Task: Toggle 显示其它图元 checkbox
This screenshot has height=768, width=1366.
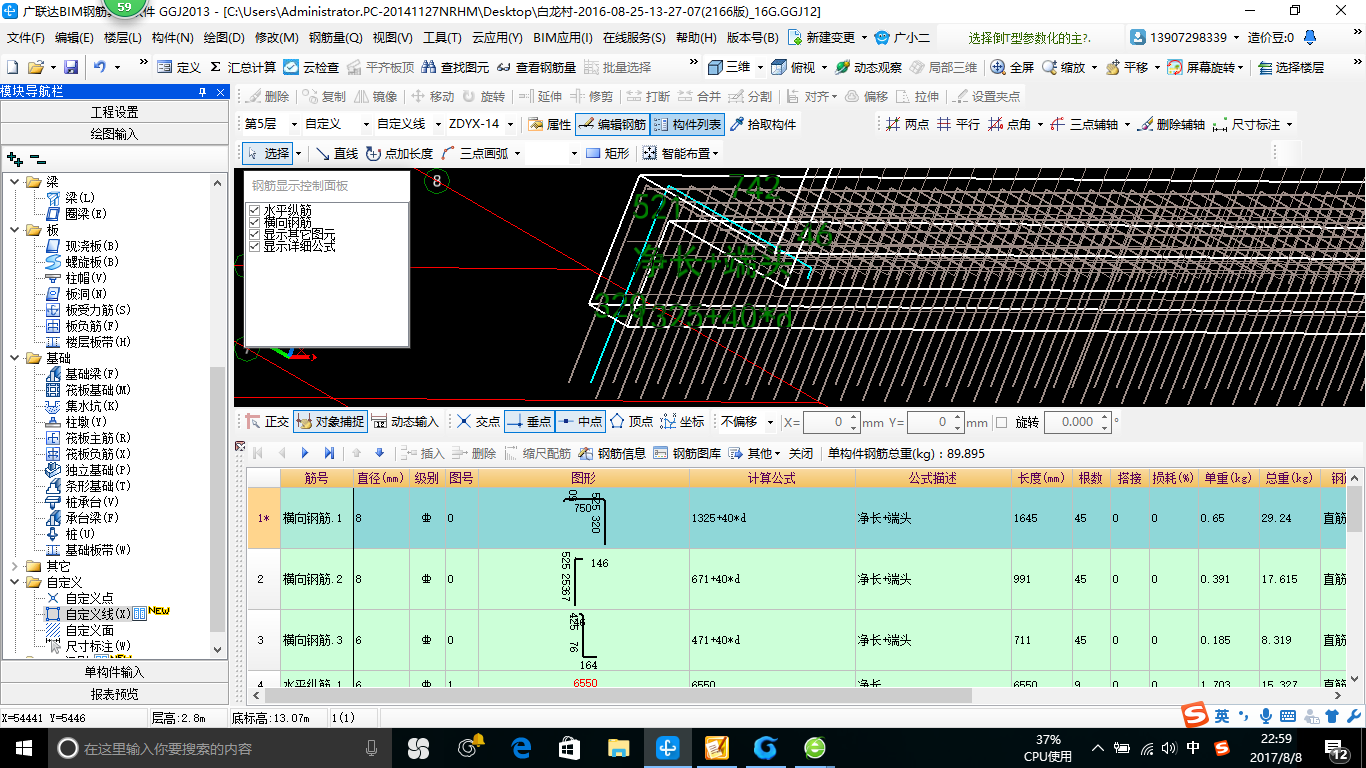Action: [x=254, y=234]
